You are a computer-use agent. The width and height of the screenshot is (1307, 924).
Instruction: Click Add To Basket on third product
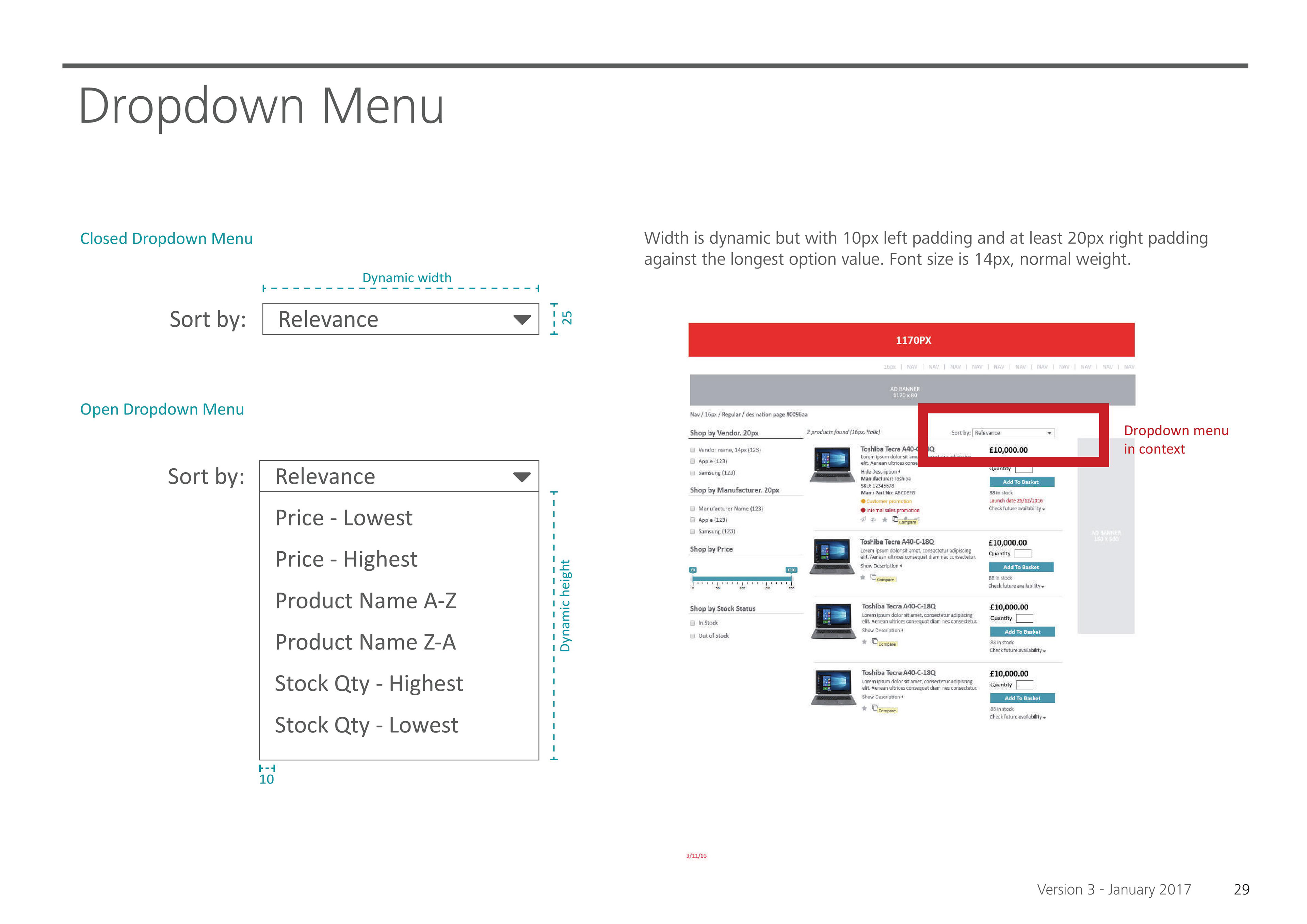[x=1022, y=631]
